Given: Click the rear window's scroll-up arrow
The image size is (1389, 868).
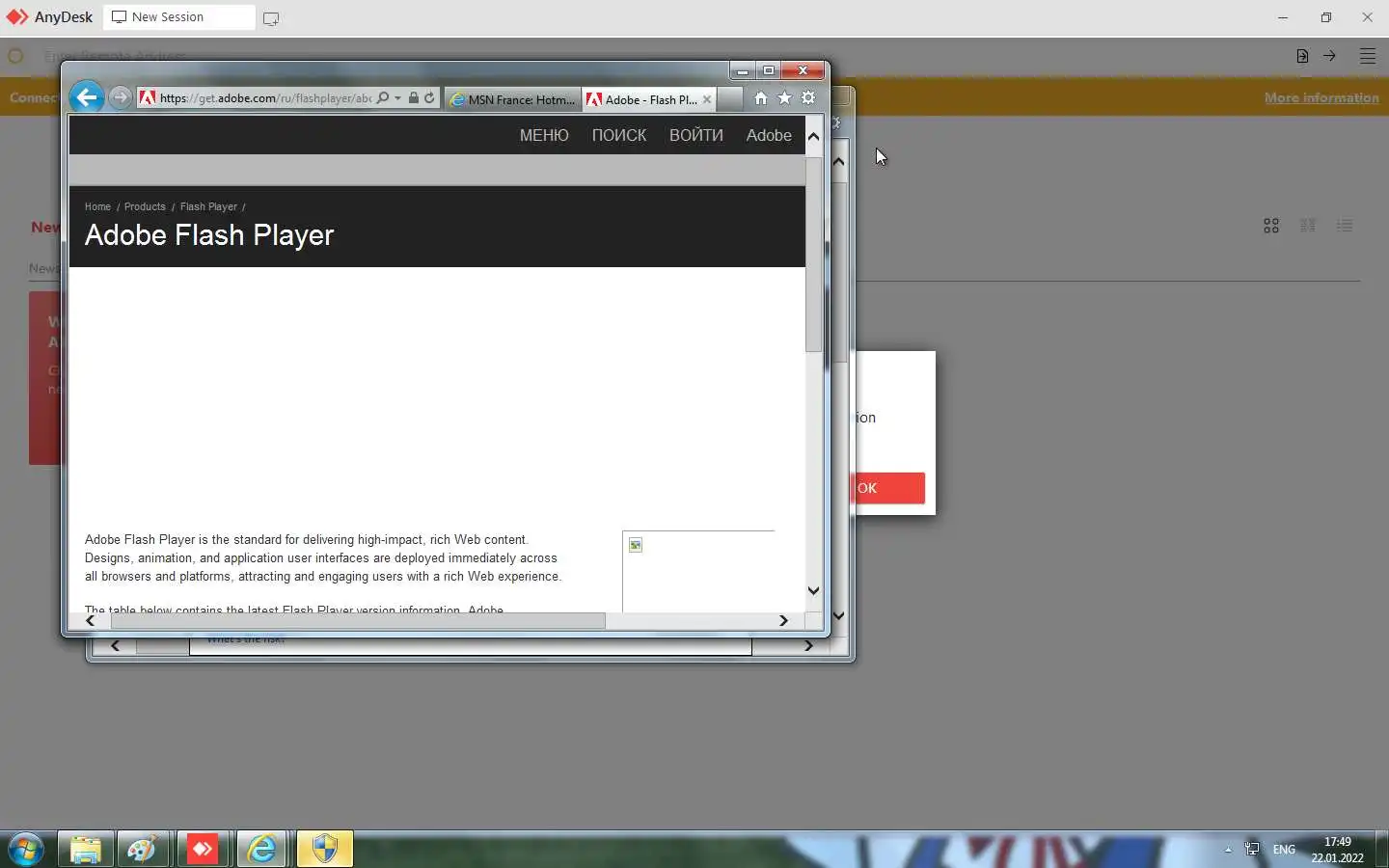Looking at the screenshot, I should pos(838,161).
